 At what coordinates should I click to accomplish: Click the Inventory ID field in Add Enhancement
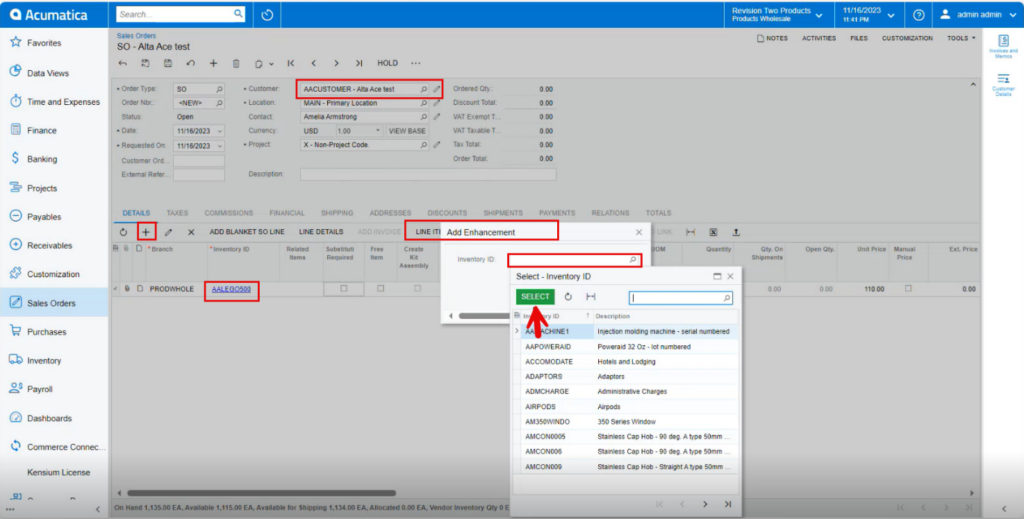(574, 260)
